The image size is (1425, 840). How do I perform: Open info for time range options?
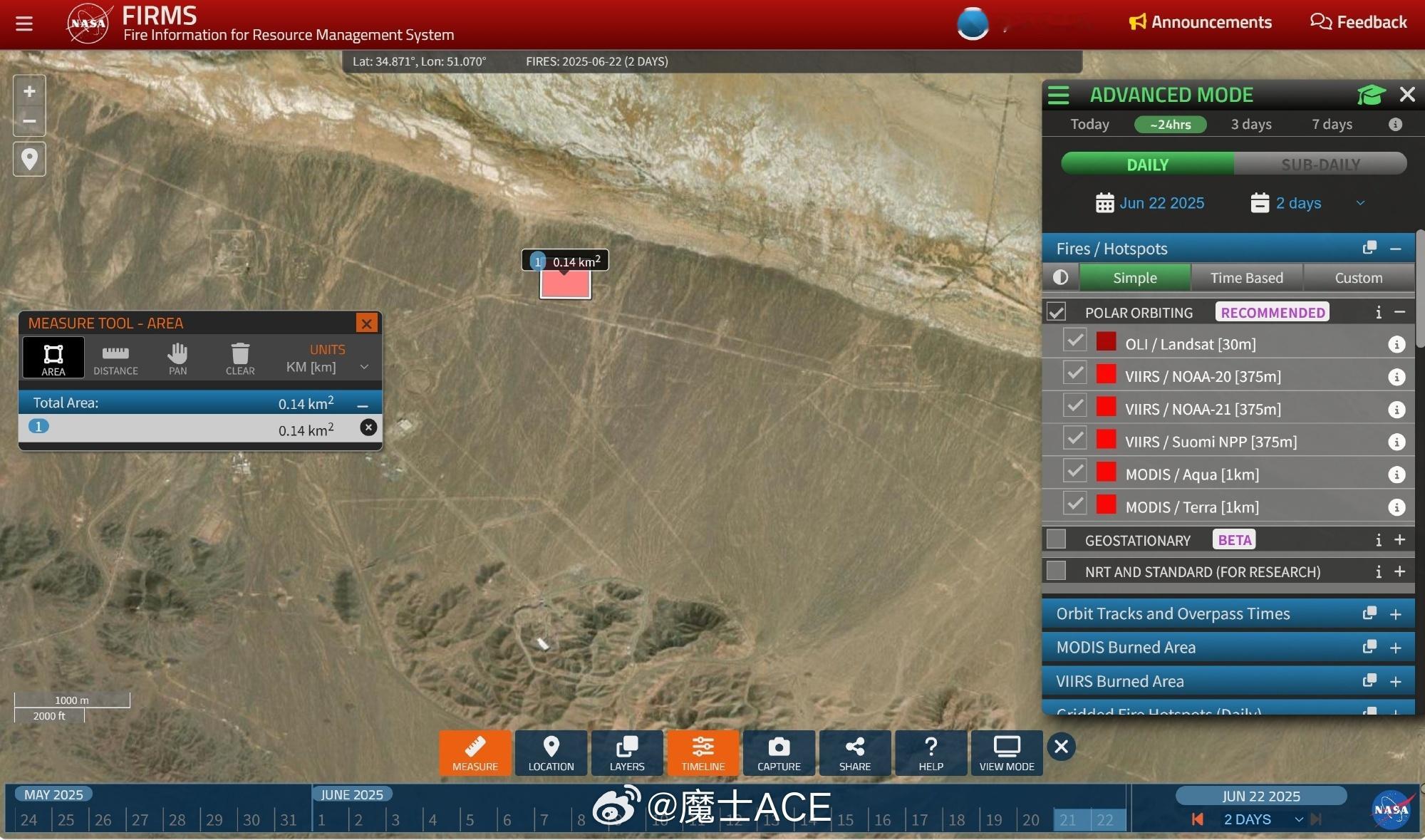pyautogui.click(x=1395, y=125)
